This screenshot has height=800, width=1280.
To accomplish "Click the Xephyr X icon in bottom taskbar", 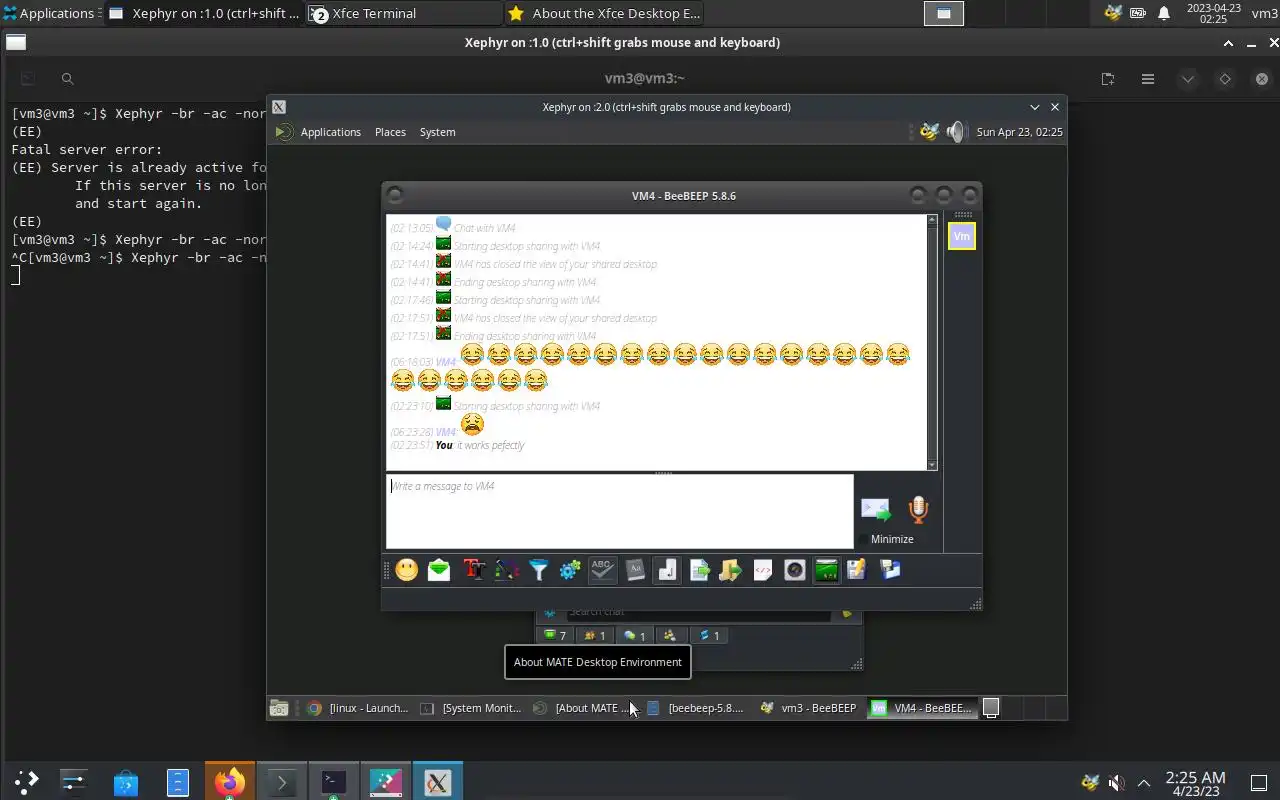I will (x=437, y=782).
